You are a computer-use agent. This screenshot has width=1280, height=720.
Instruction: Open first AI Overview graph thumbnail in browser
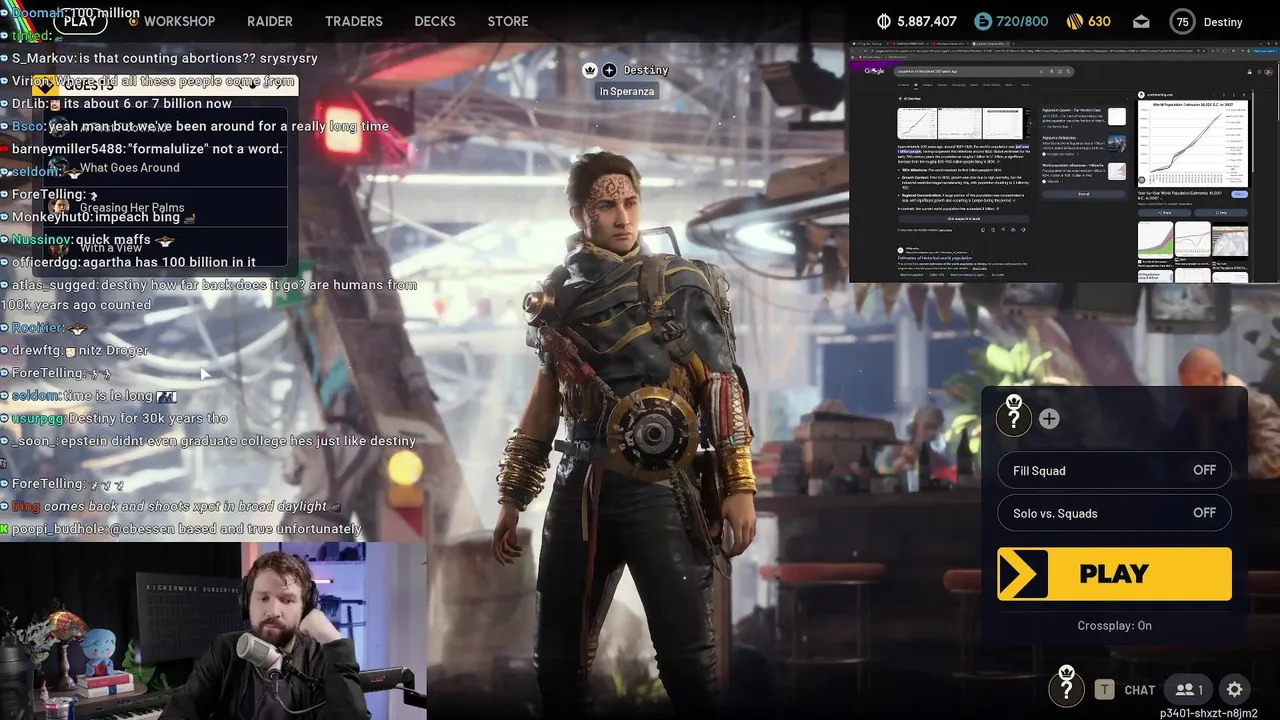click(917, 123)
